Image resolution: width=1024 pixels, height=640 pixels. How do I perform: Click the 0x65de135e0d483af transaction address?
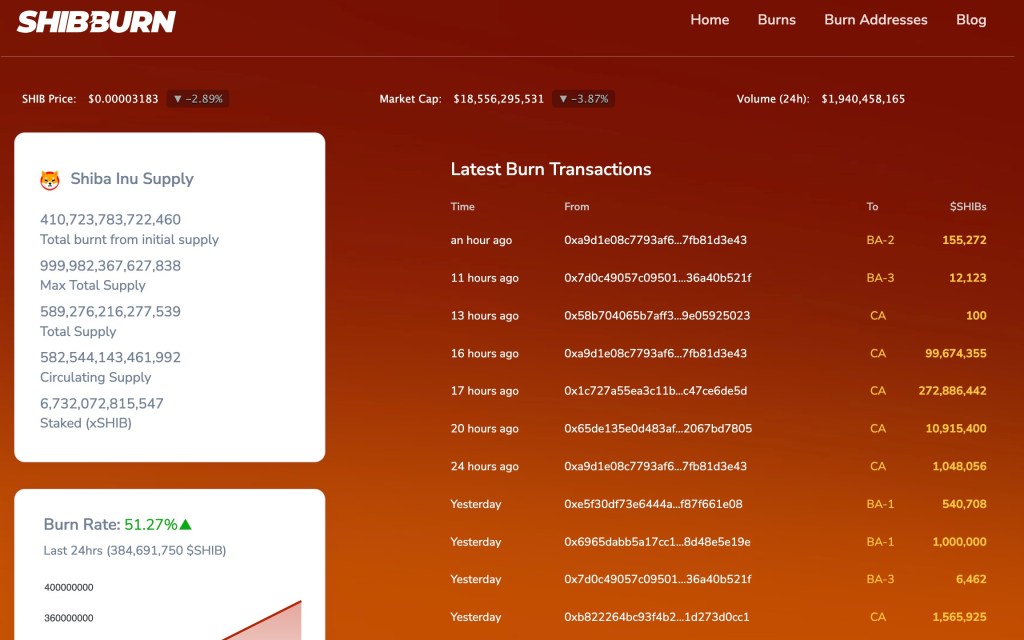(658, 429)
